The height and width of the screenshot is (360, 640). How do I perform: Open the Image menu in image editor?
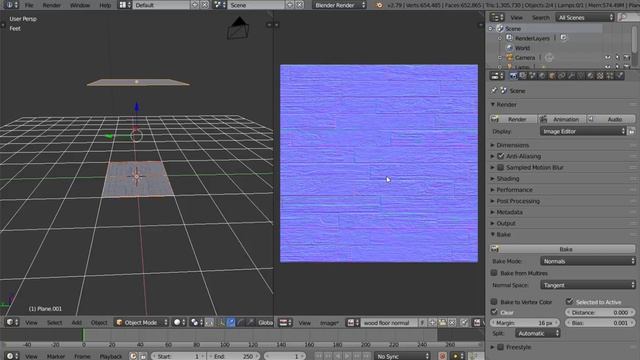pos(329,323)
